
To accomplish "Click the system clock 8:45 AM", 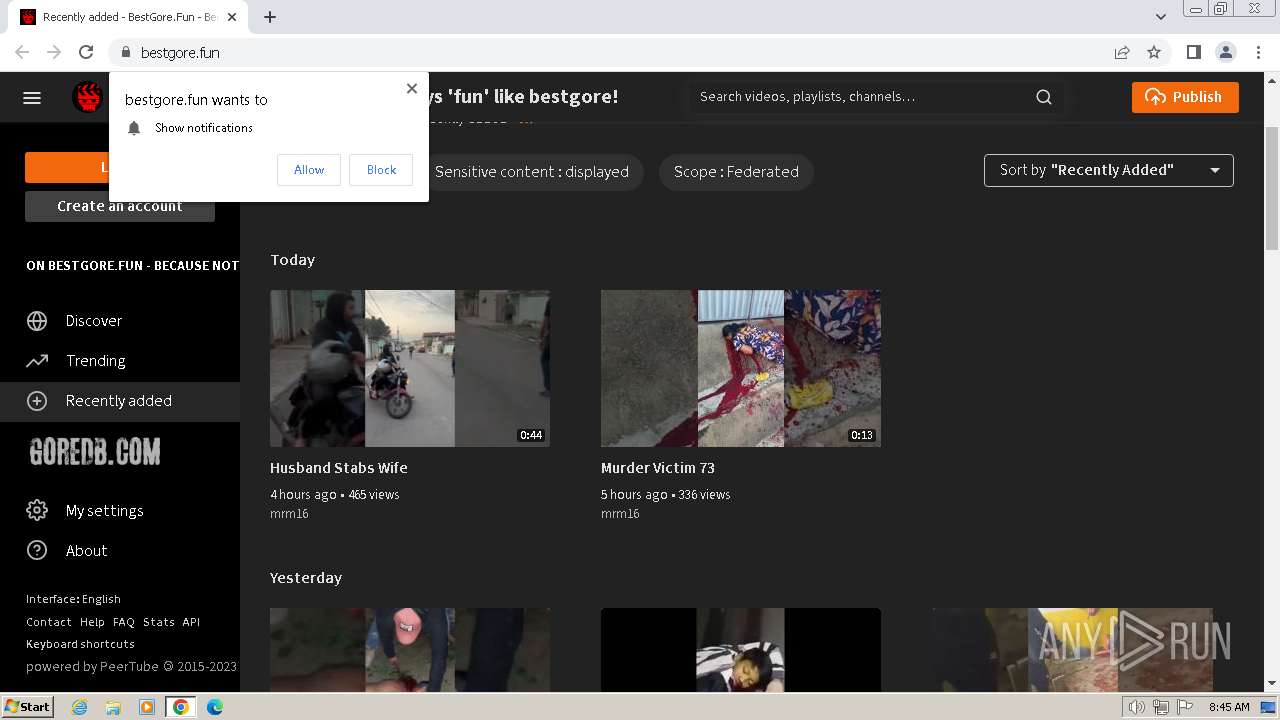I will (x=1229, y=707).
